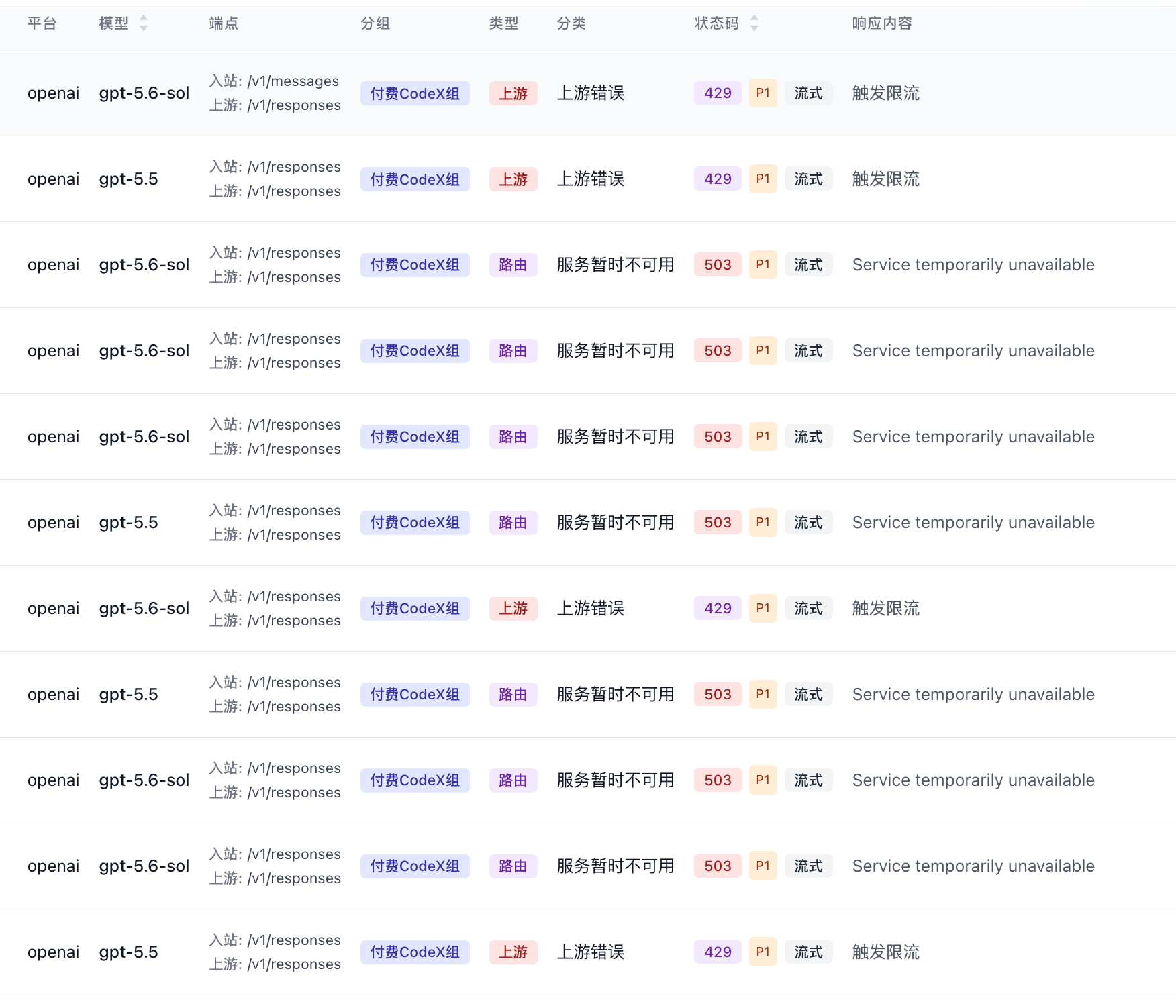This screenshot has width=1176, height=1008.
Task: Click 流式 tag in the bottom gpt-5.5 row
Action: point(809,952)
